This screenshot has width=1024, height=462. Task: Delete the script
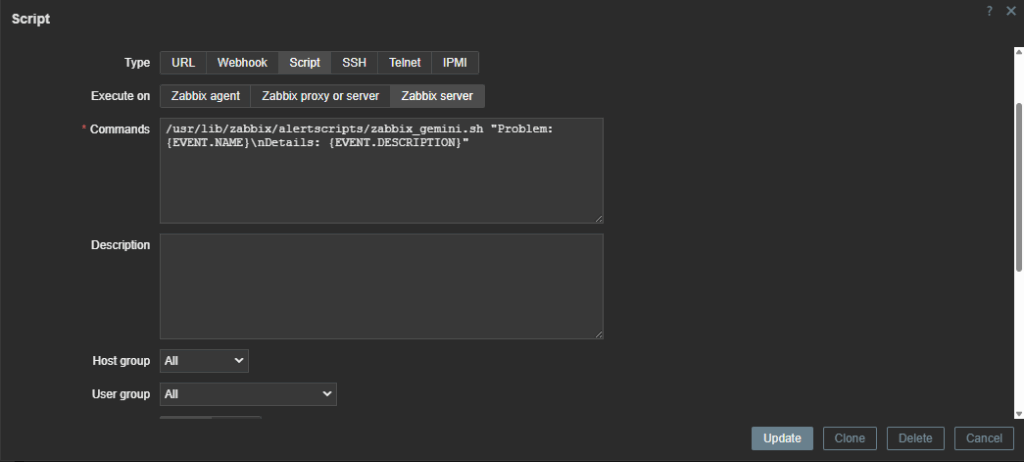[x=915, y=438]
